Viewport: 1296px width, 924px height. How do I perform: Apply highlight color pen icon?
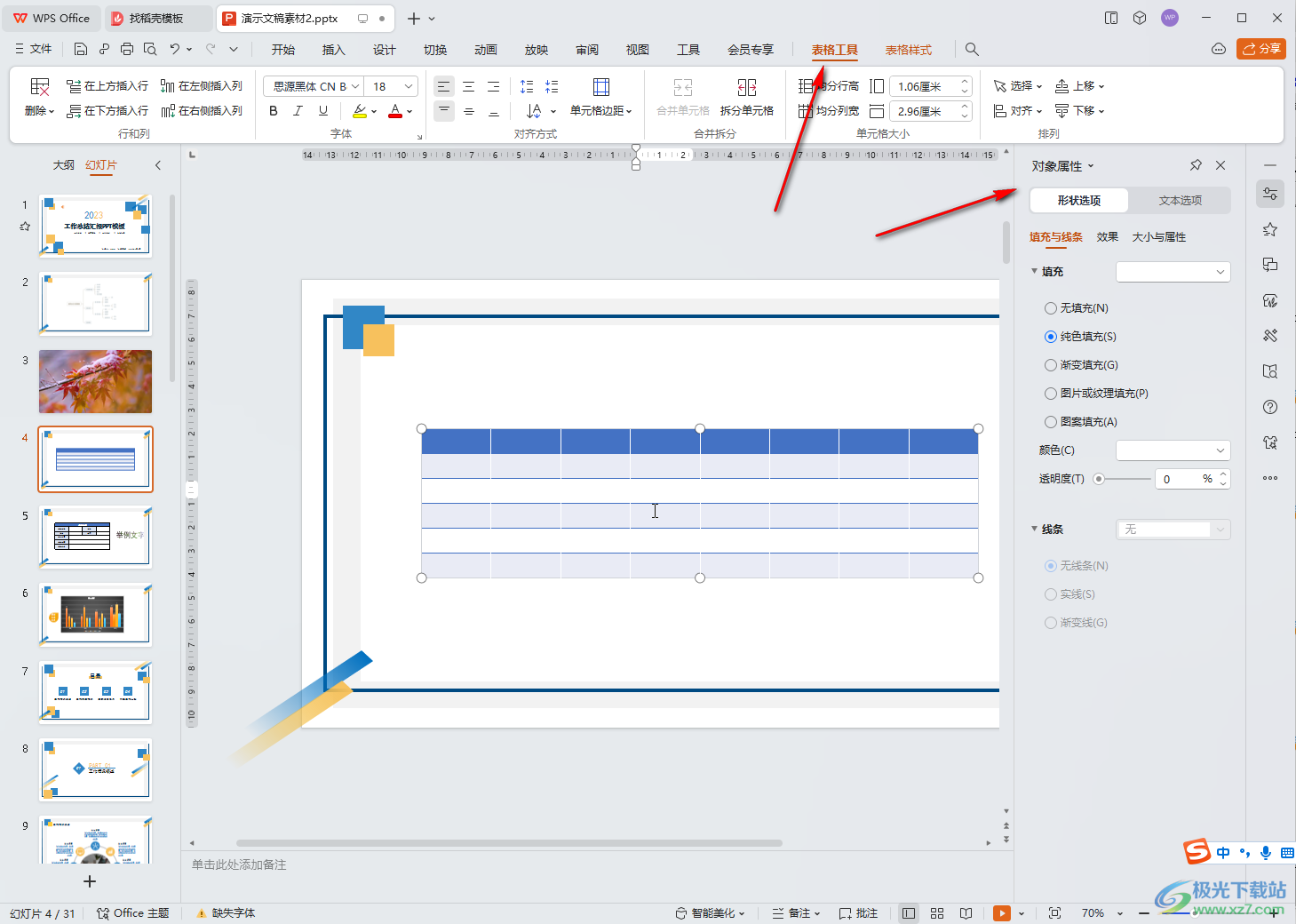[x=359, y=111]
